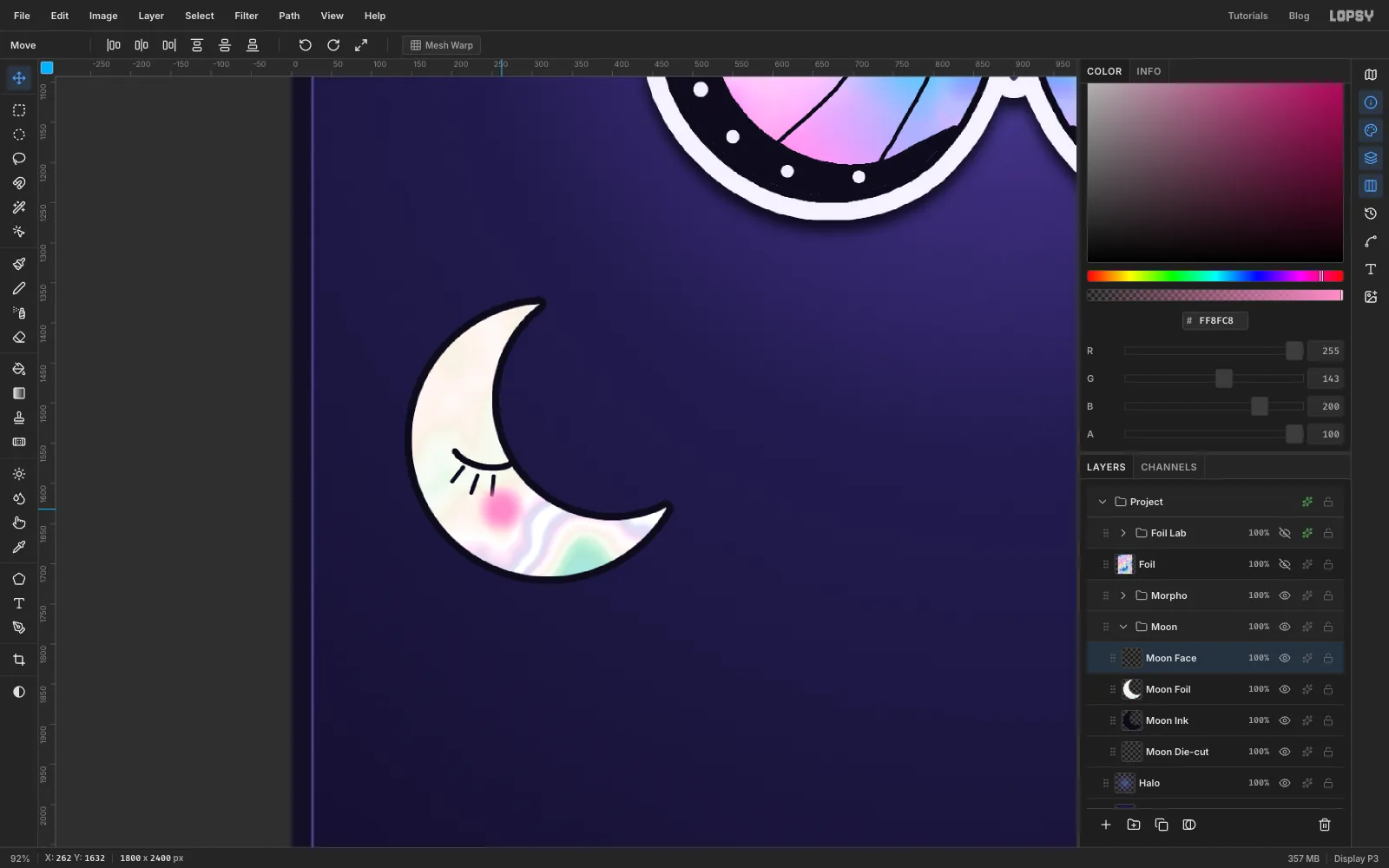This screenshot has height=868, width=1389.
Task: Expand the Morpho group
Action: coord(1123,595)
